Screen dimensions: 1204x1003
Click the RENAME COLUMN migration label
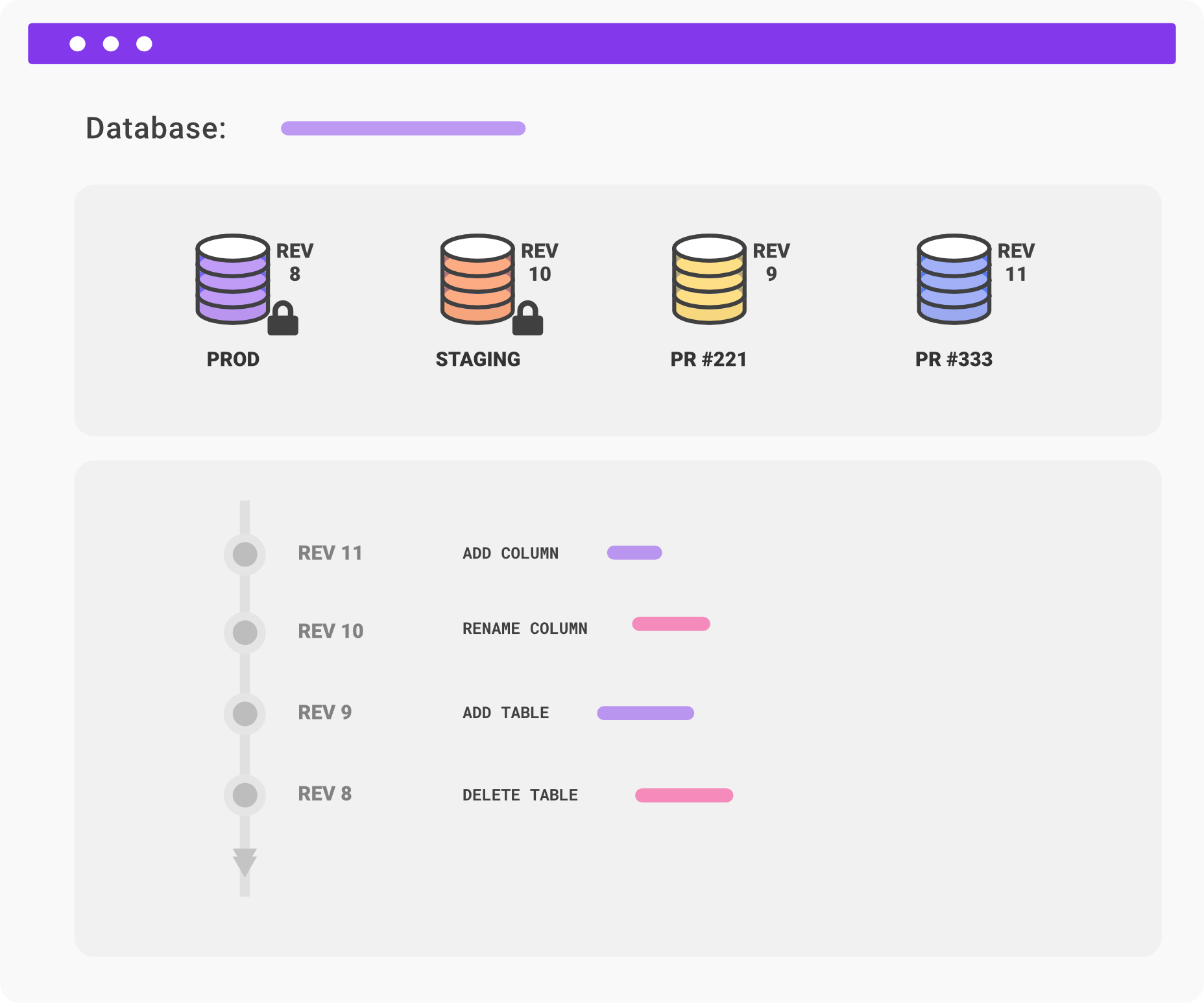(x=524, y=629)
